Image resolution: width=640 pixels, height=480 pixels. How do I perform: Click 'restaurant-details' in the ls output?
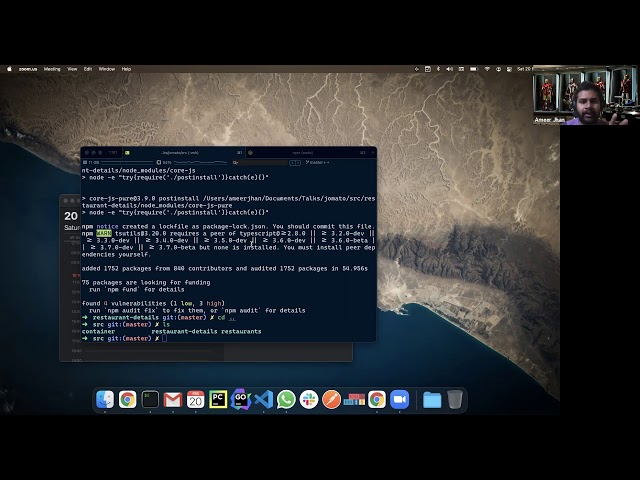click(184, 331)
